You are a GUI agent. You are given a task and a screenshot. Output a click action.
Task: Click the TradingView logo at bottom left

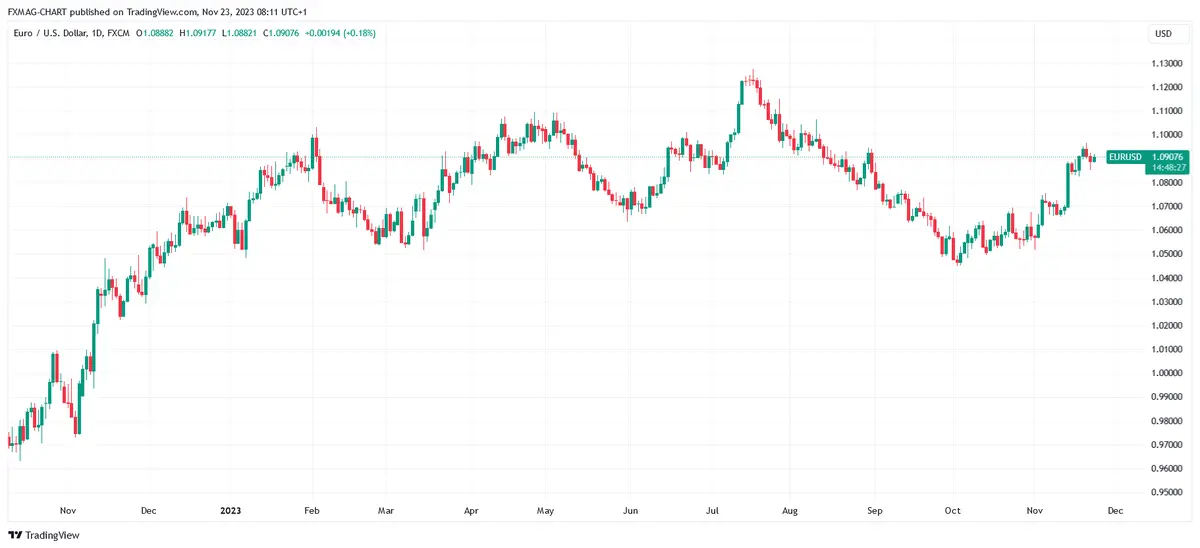(45, 535)
